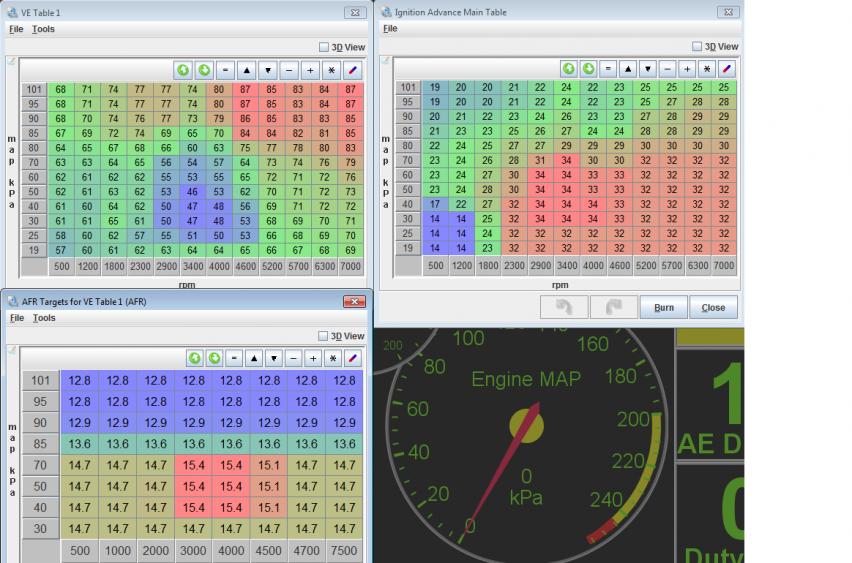Click down triangle arrow in Ignition Advance toolbar
Image resolution: width=852 pixels, height=563 pixels.
click(648, 69)
